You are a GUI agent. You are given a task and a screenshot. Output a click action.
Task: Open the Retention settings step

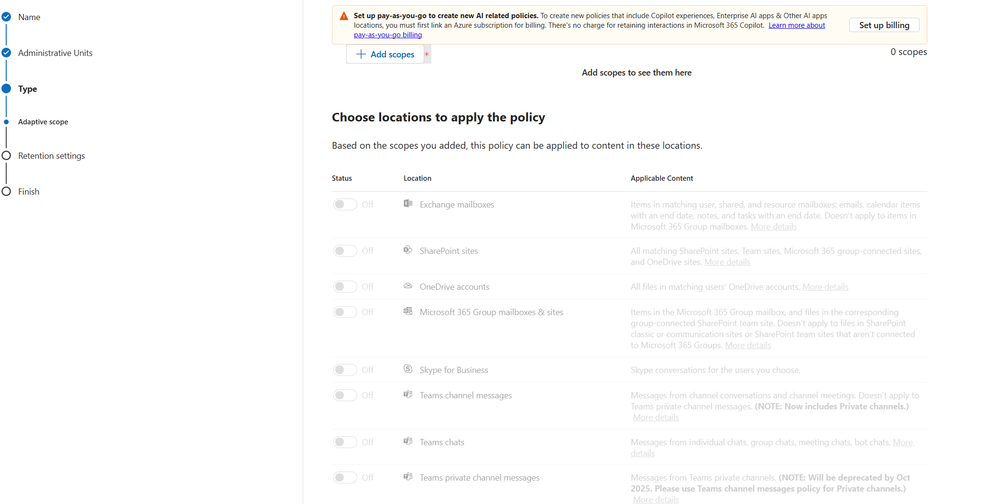[x=51, y=156]
